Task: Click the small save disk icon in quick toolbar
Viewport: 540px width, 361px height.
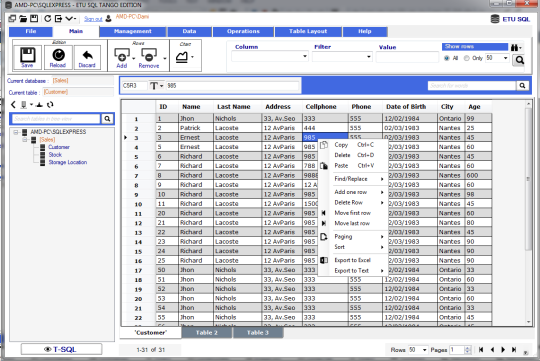Action: click(x=34, y=19)
